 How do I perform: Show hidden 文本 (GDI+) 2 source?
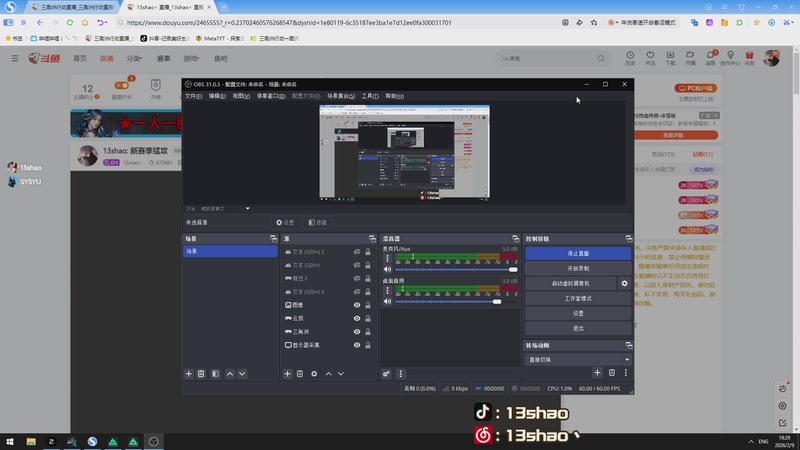pyautogui.click(x=357, y=252)
